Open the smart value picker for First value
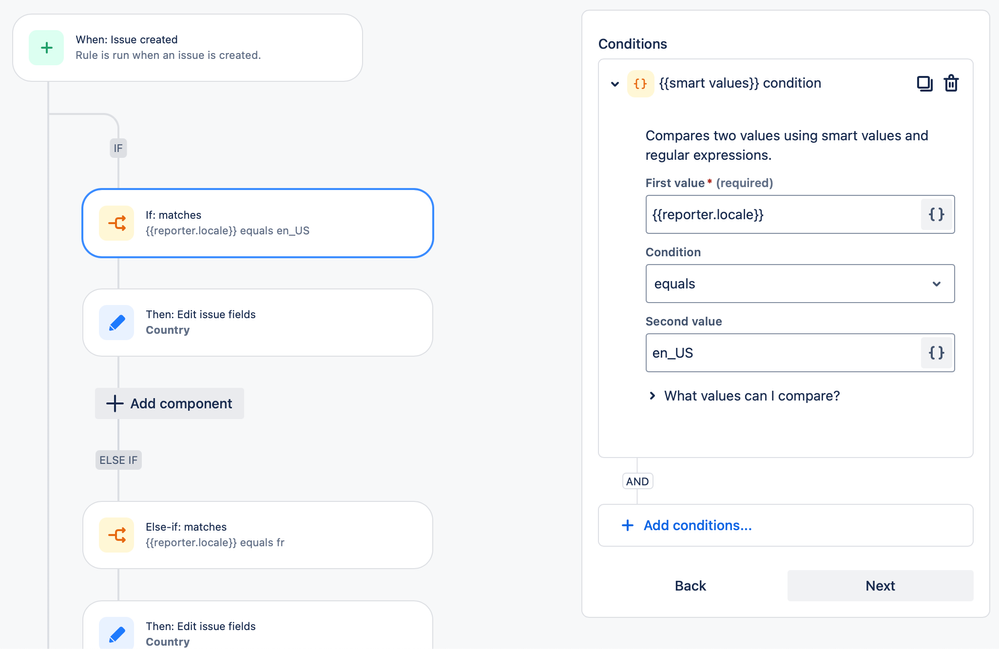Screen dimensions: 999x649 [937, 214]
